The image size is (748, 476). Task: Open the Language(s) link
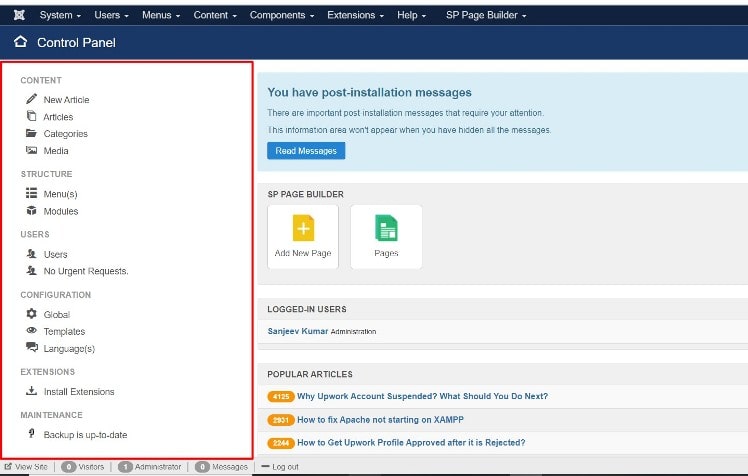click(69, 349)
